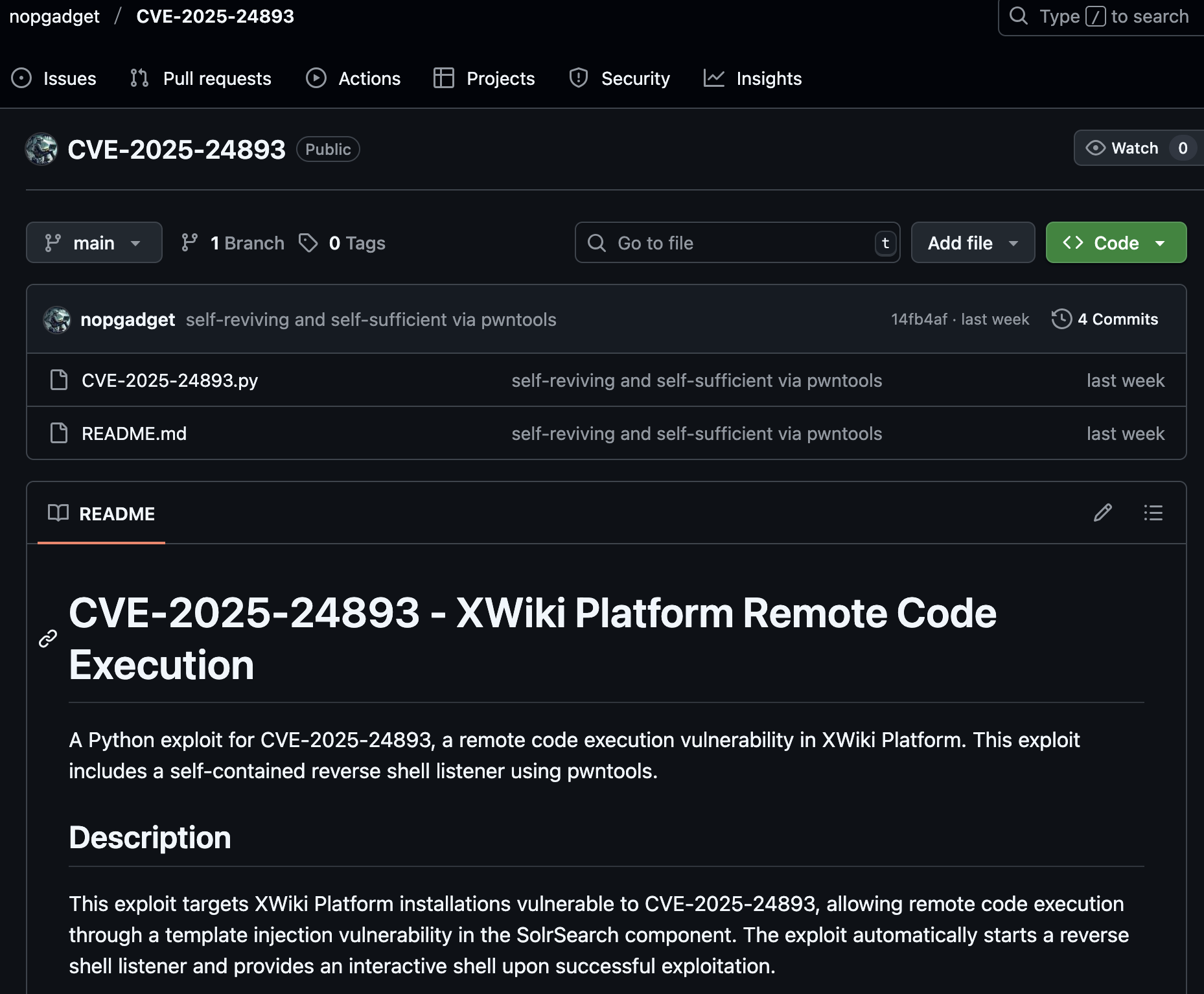Open the Pull requests tab
This screenshot has width=1204, height=994.
201,78
